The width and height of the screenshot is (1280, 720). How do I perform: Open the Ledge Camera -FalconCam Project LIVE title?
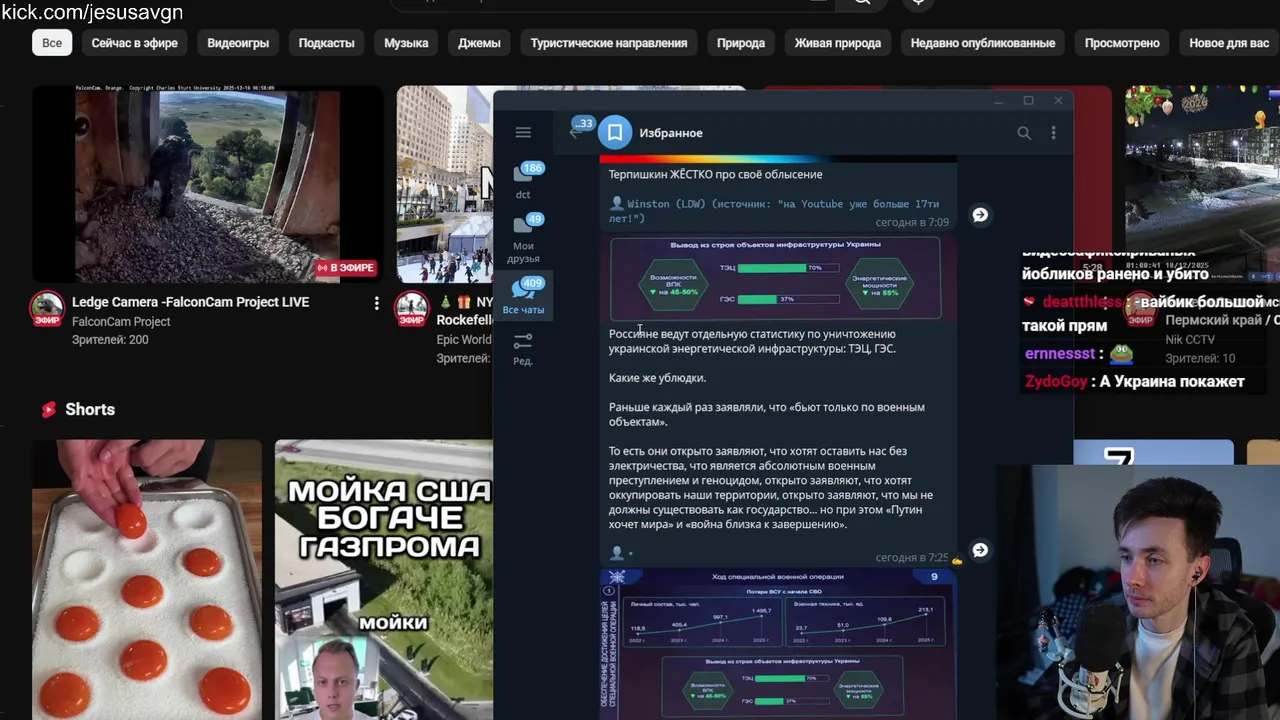tap(190, 302)
